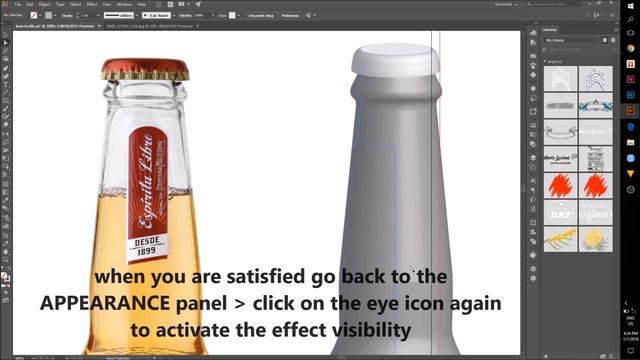Select the Eyedropper tool
The image size is (640, 360).
tap(5, 200)
